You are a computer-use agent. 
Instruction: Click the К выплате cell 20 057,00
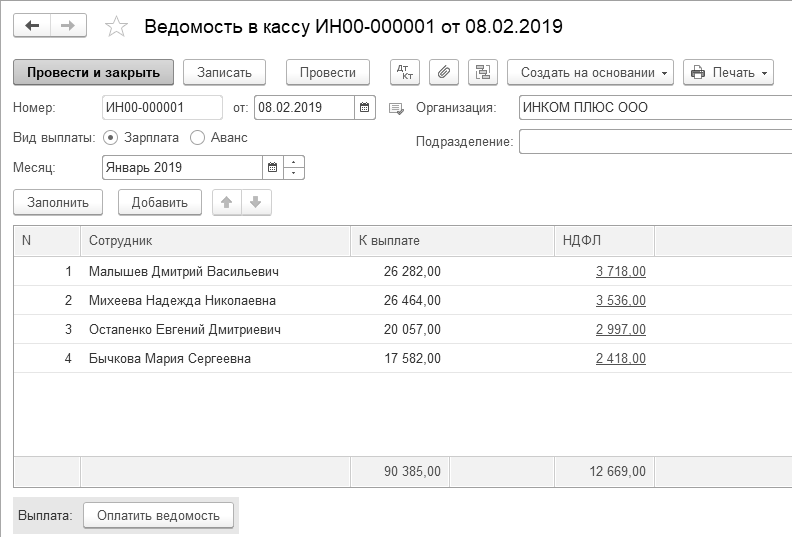coord(412,329)
